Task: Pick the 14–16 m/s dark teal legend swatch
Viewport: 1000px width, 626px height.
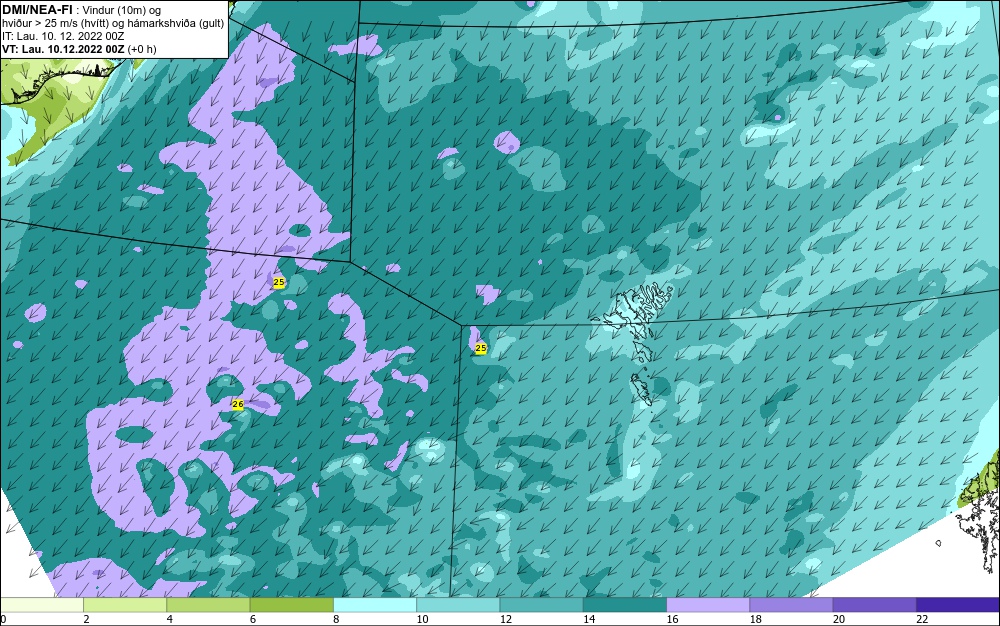Action: (x=625, y=605)
